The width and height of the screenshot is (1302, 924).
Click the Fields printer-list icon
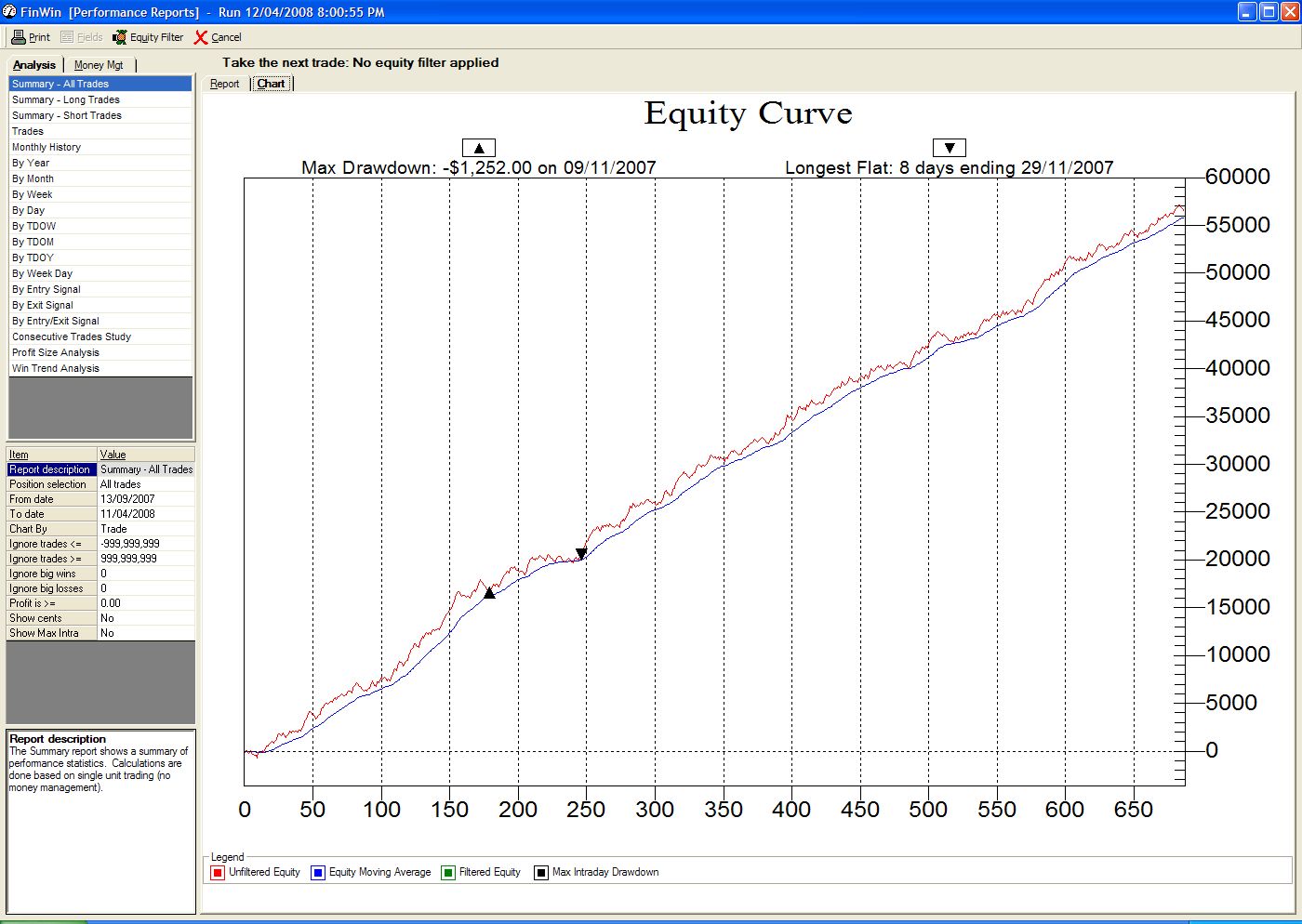67,37
